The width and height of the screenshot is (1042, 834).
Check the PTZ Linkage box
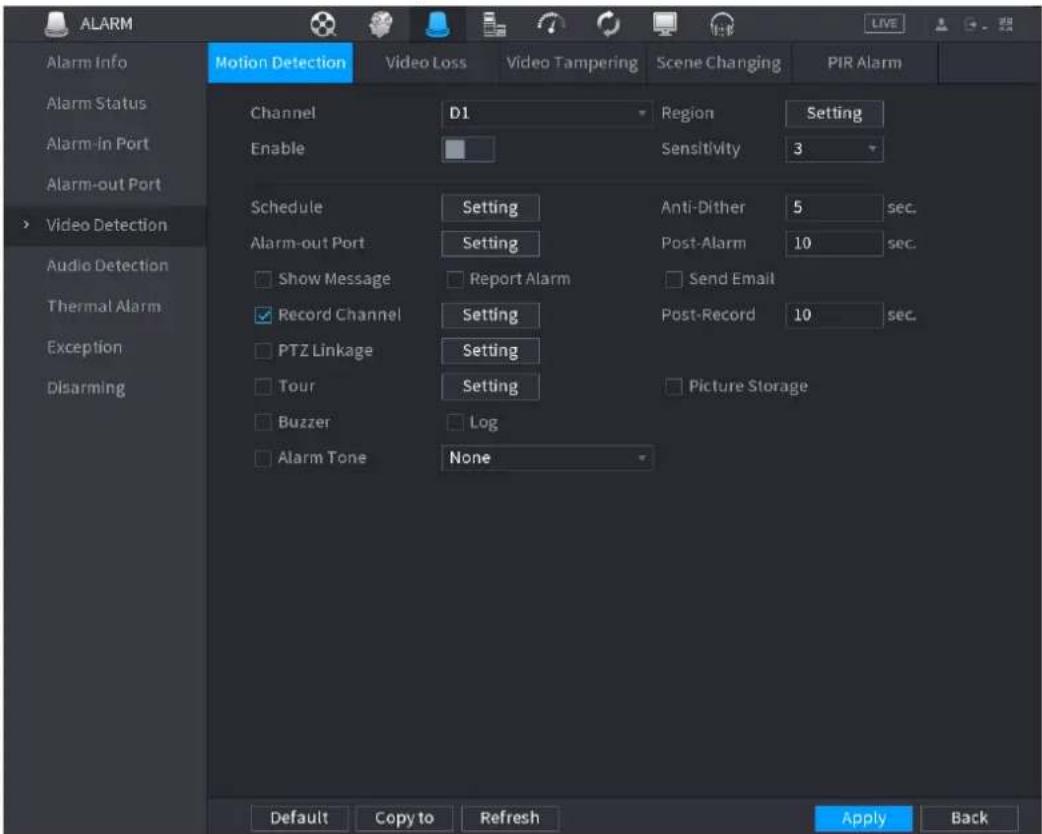(x=263, y=351)
